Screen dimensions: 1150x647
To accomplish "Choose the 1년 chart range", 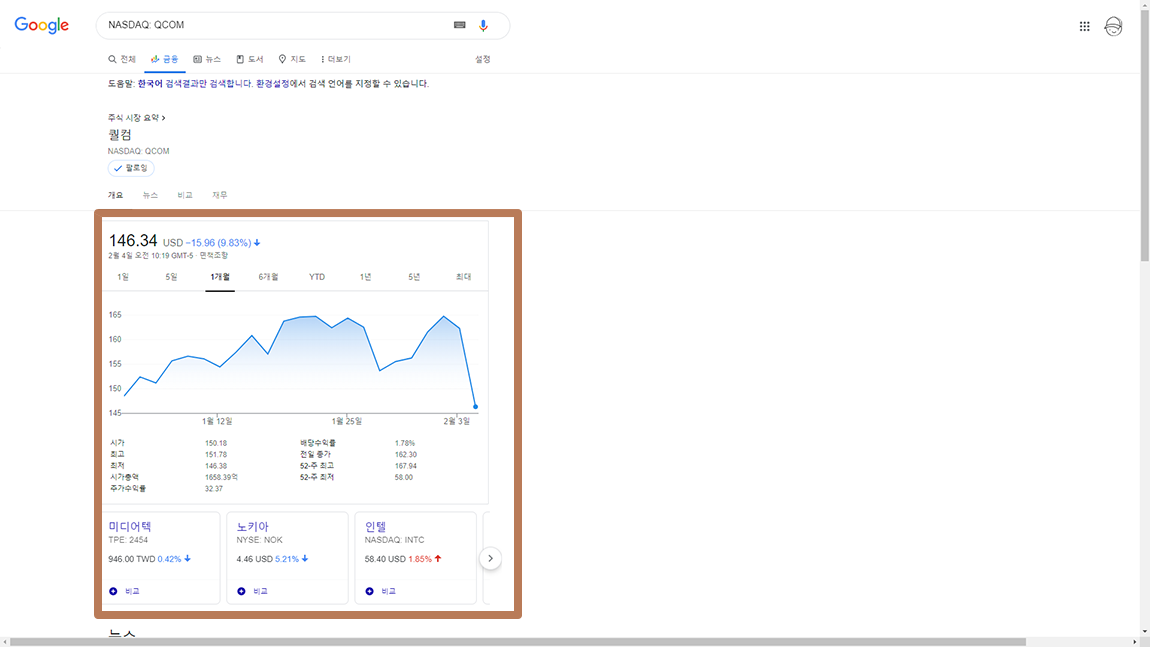I will pyautogui.click(x=365, y=277).
